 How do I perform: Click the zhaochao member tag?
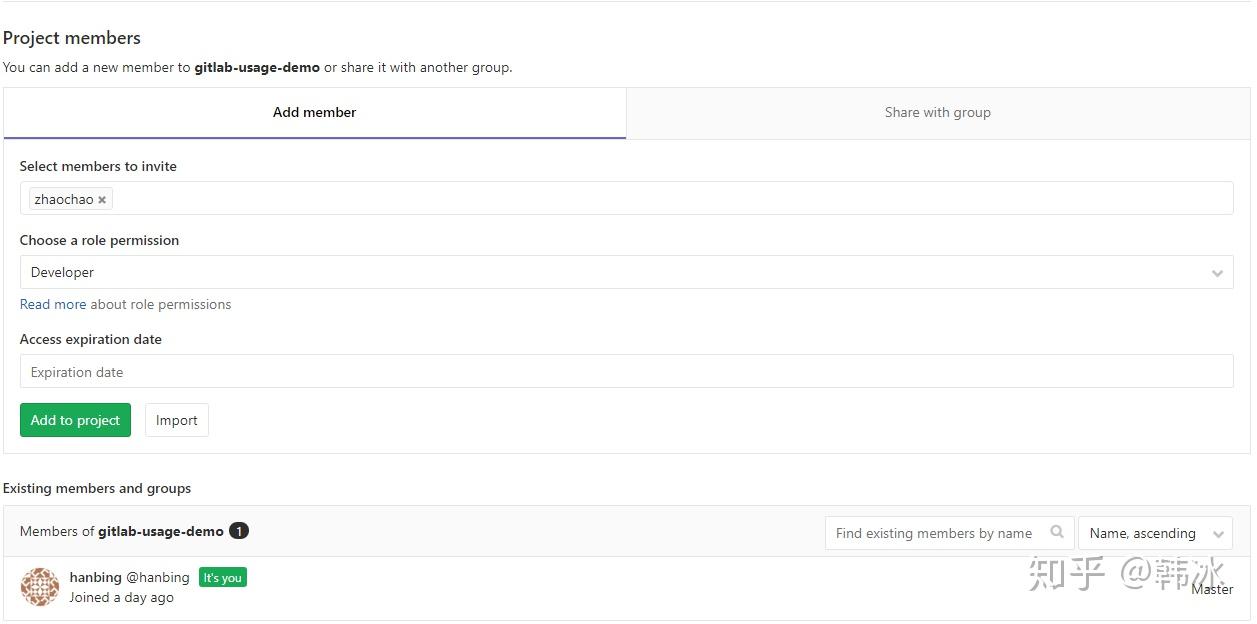(64, 200)
